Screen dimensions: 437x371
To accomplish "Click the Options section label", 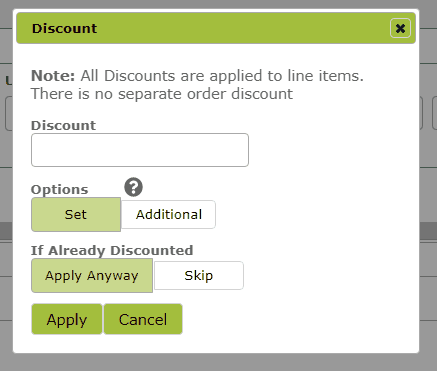I will (x=60, y=189).
